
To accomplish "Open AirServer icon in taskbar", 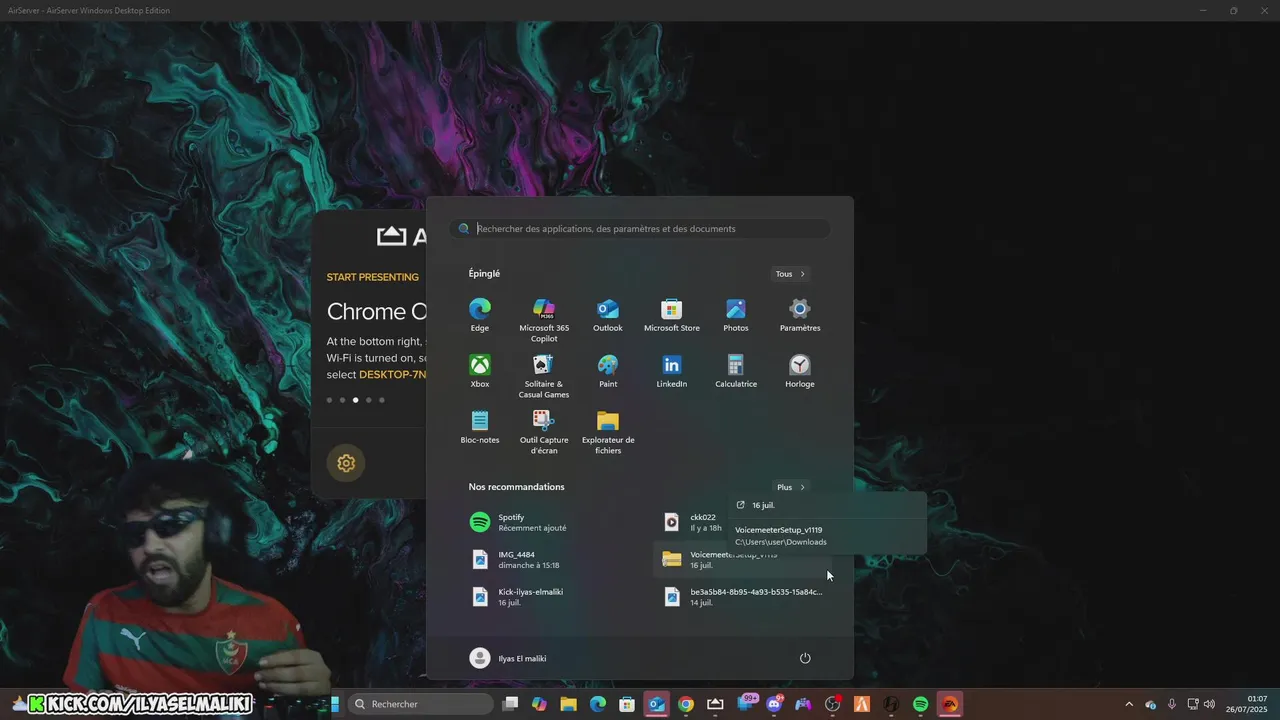I will click(715, 704).
